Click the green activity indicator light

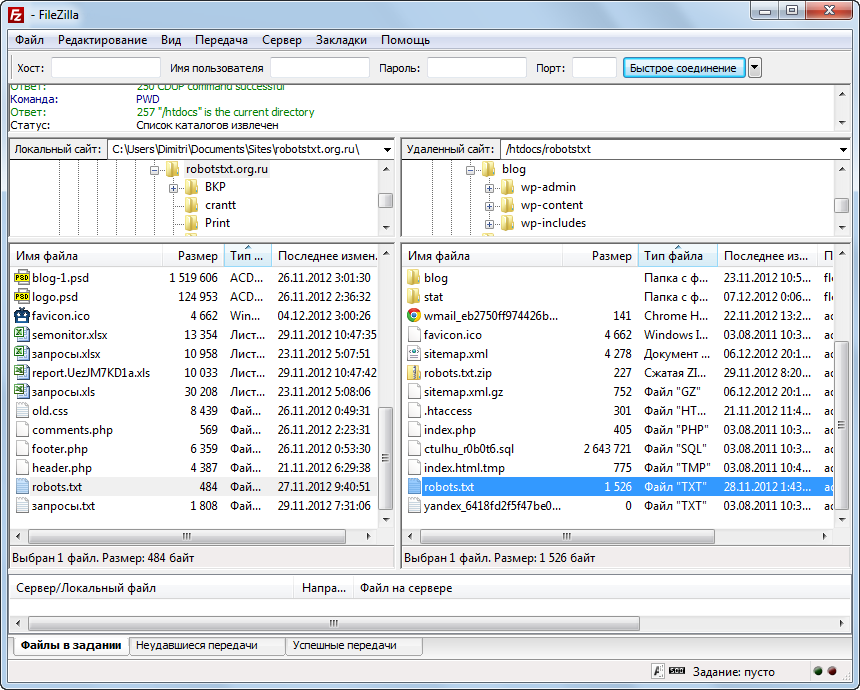818,671
